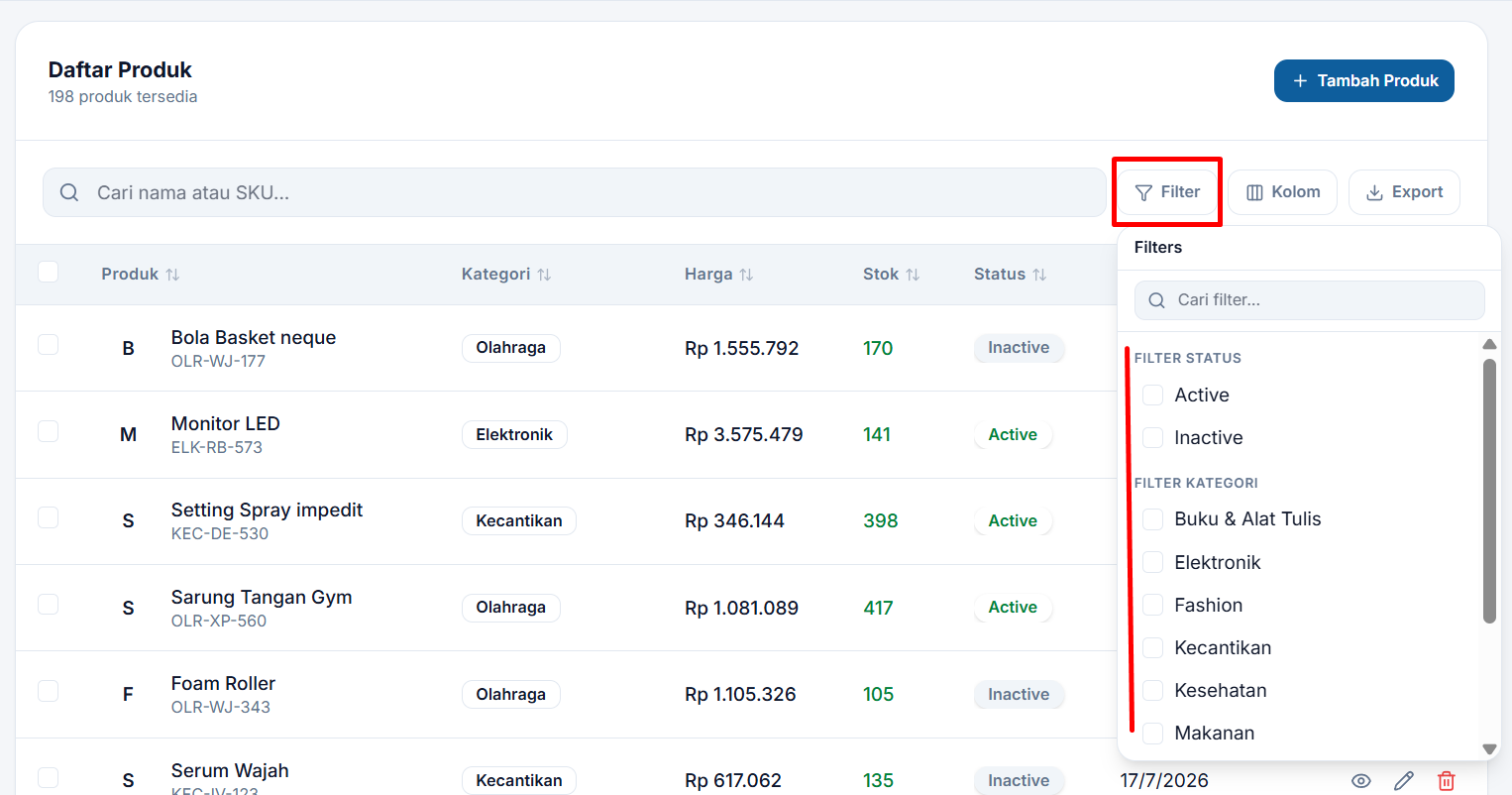This screenshot has width=1512, height=795.
Task: Click the pencil edit icon for Serum Wajah
Action: click(x=1404, y=781)
